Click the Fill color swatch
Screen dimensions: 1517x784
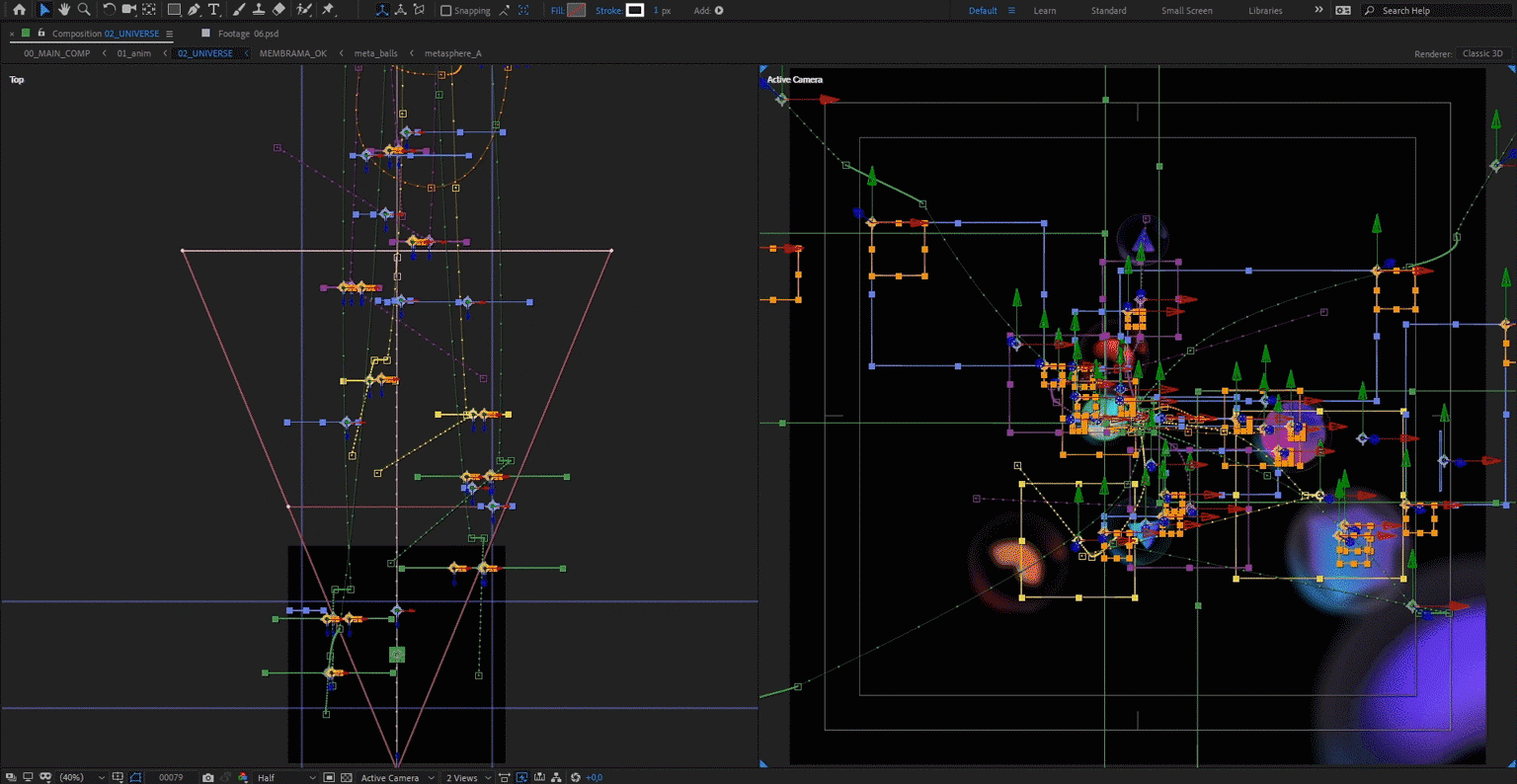pyautogui.click(x=577, y=10)
